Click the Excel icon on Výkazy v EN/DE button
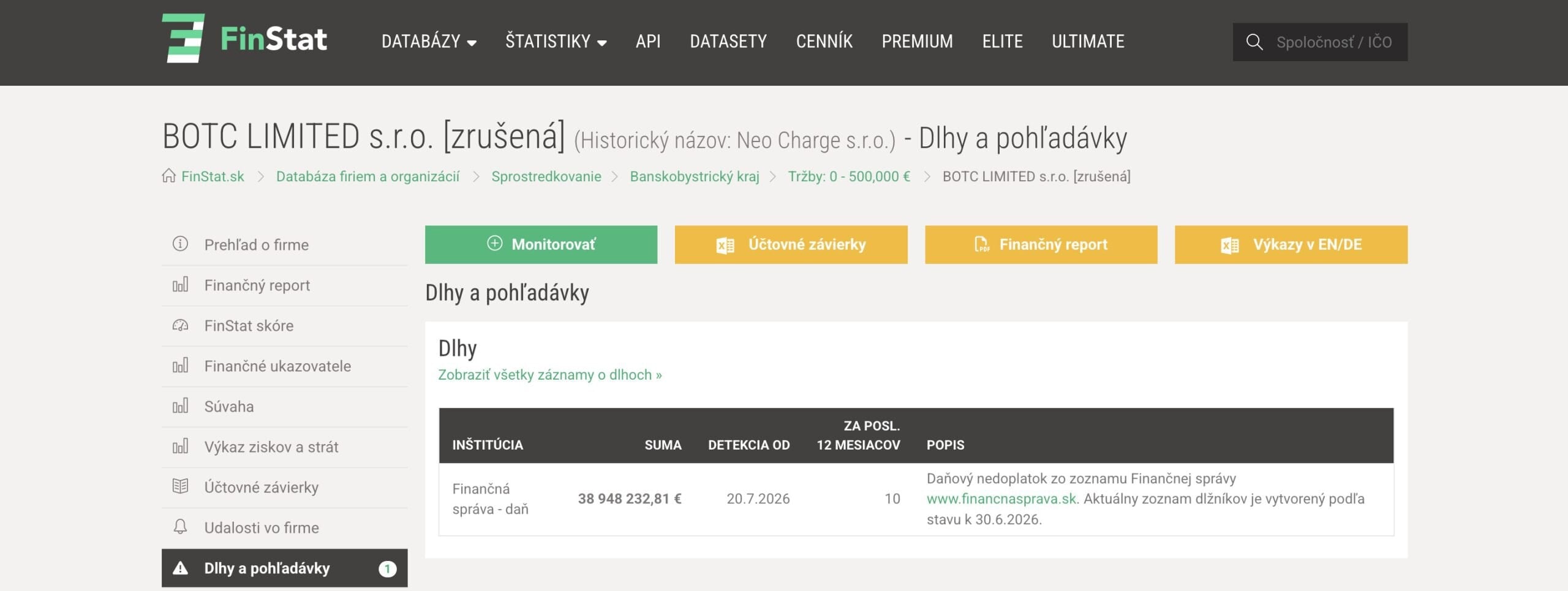The height and width of the screenshot is (591, 1568). coord(1230,245)
